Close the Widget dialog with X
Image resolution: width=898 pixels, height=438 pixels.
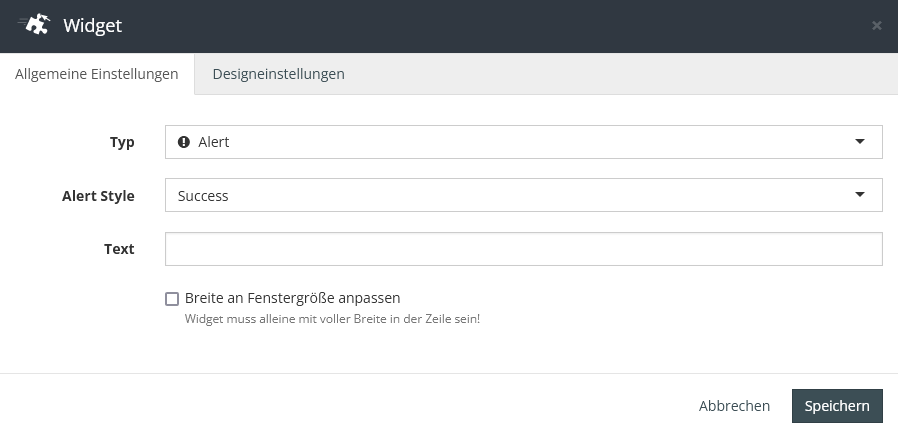point(876,25)
